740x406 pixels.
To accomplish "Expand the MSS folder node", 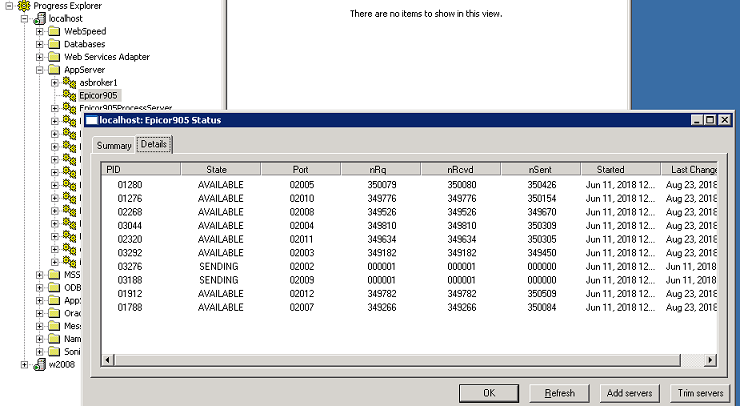I will coord(40,275).
